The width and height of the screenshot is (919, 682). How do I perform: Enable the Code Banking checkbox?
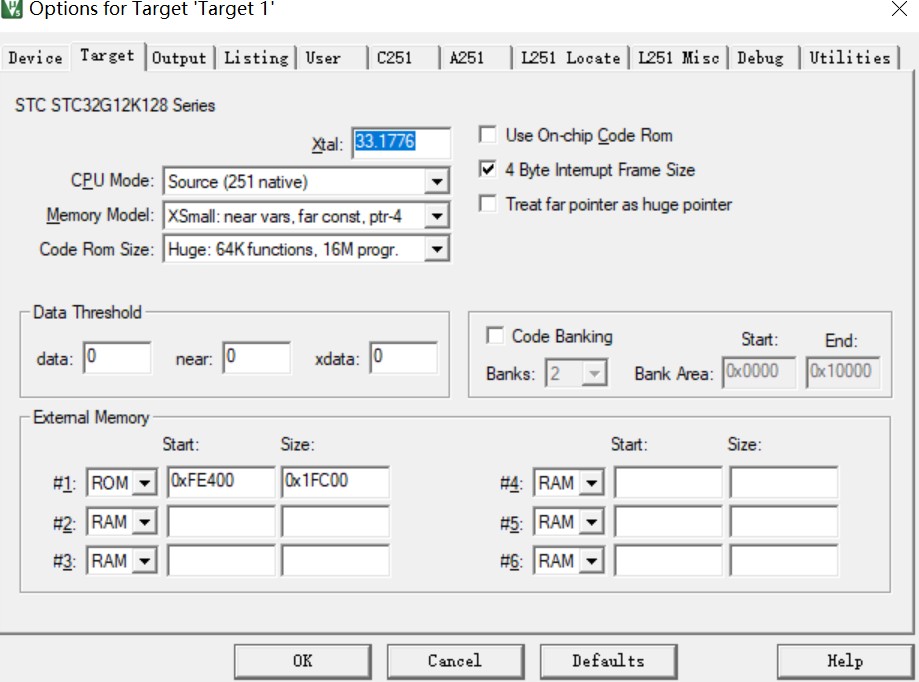click(494, 336)
